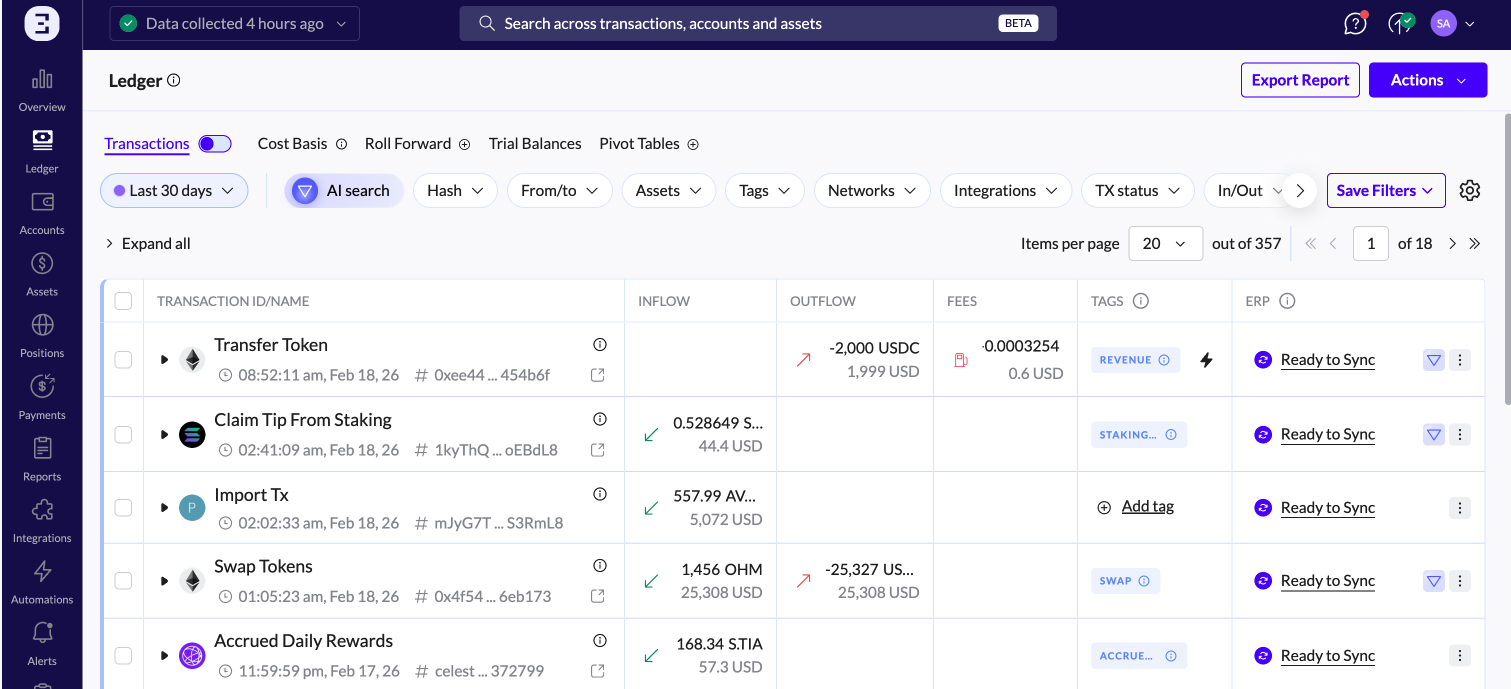Go to Automations in the sidebar
This screenshot has height=689, width=1511.
click(x=42, y=581)
